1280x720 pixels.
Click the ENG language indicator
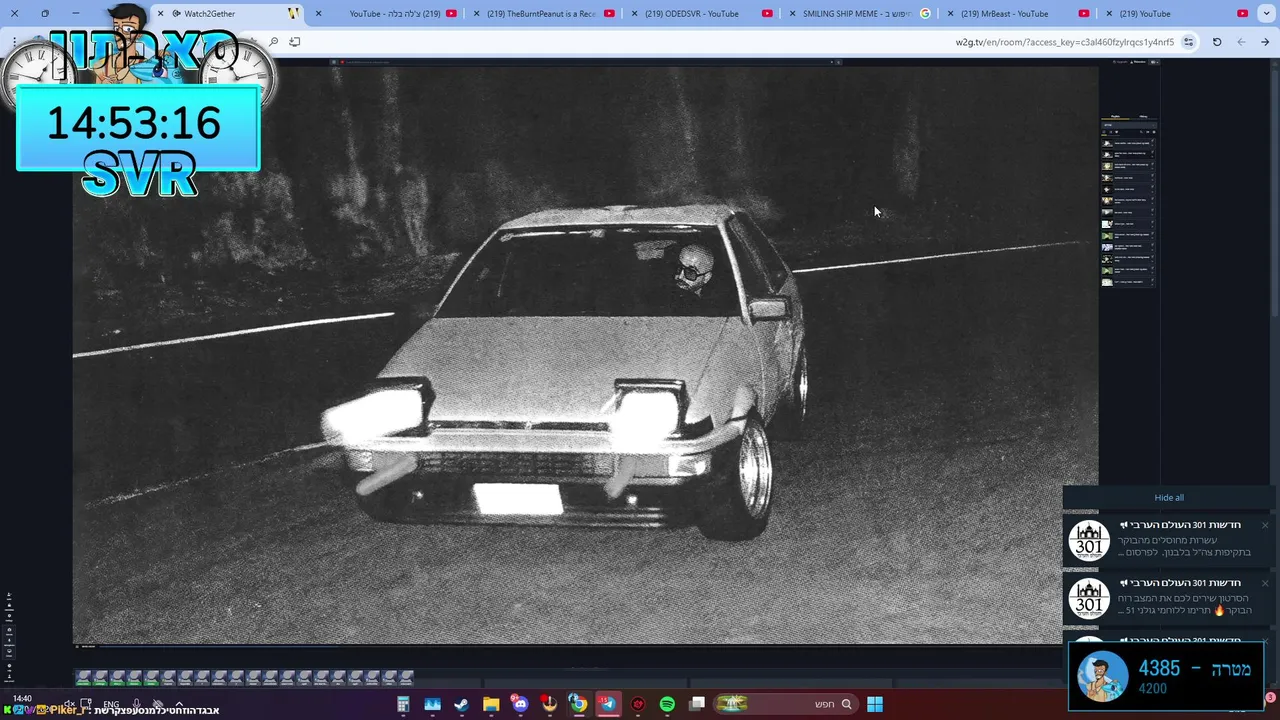111,704
